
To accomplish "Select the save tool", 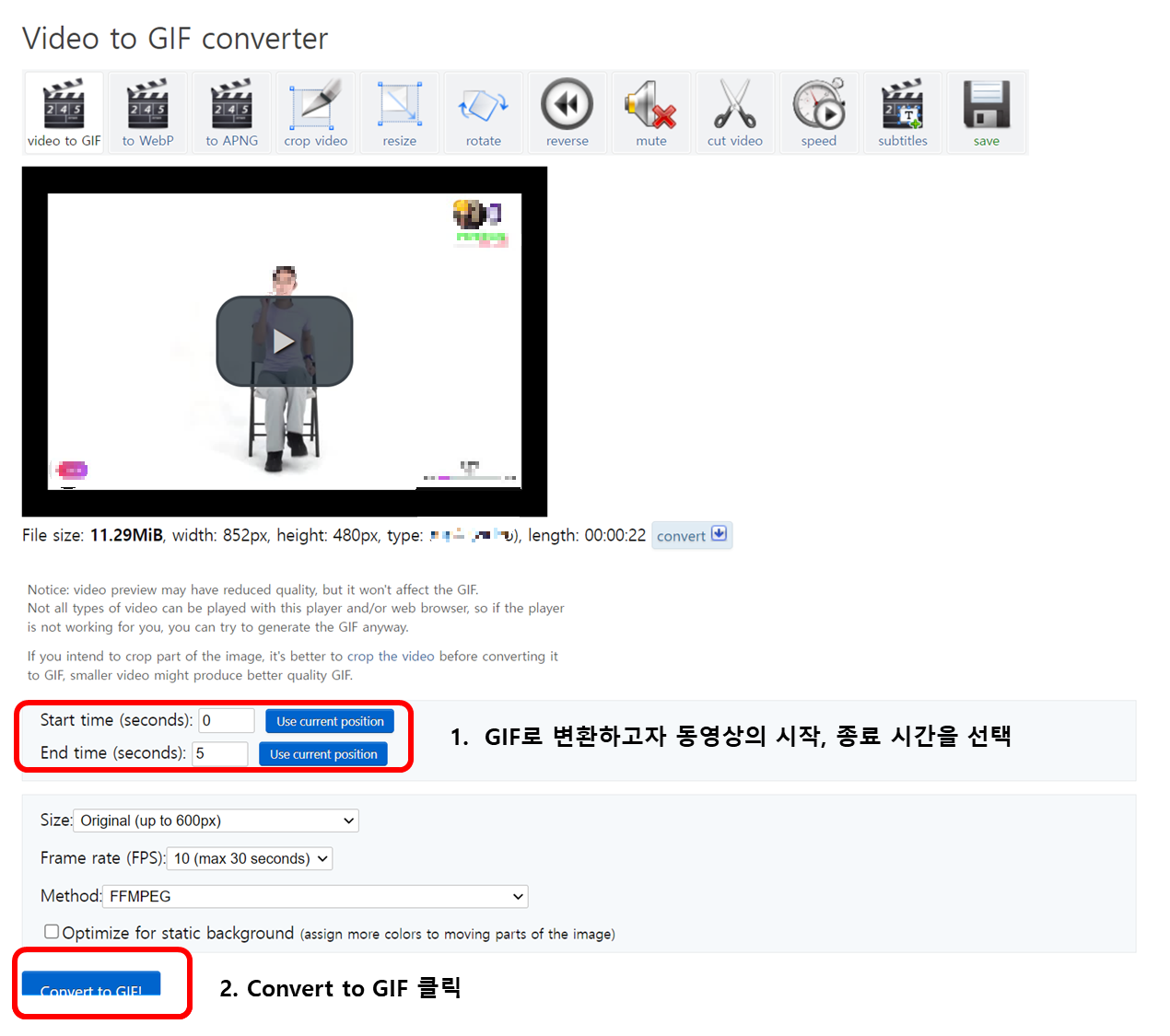I will click(x=986, y=111).
